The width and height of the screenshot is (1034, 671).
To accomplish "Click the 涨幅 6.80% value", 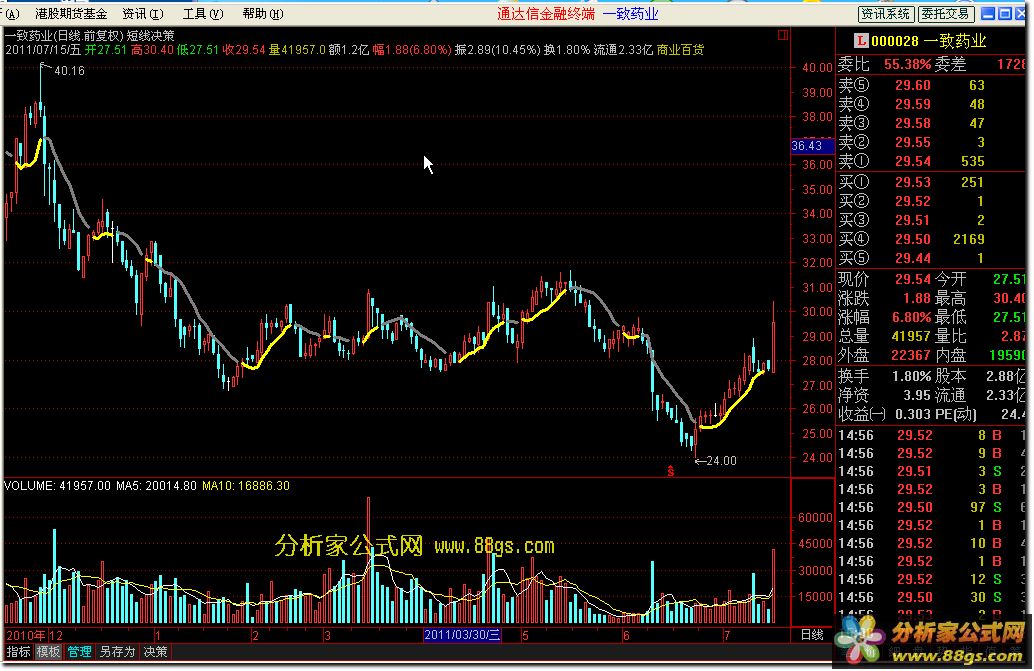I will pos(912,318).
